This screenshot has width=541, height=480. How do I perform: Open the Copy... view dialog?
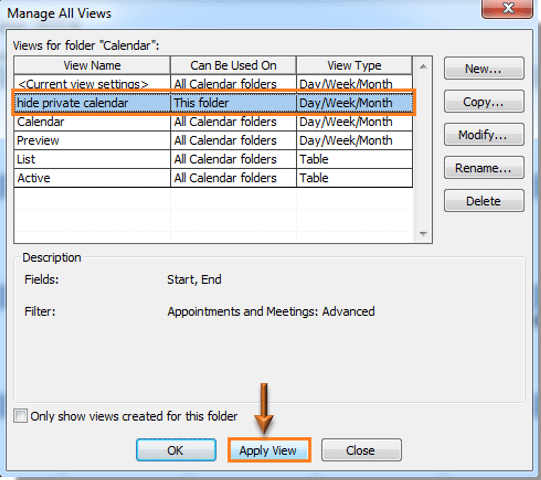point(484,102)
